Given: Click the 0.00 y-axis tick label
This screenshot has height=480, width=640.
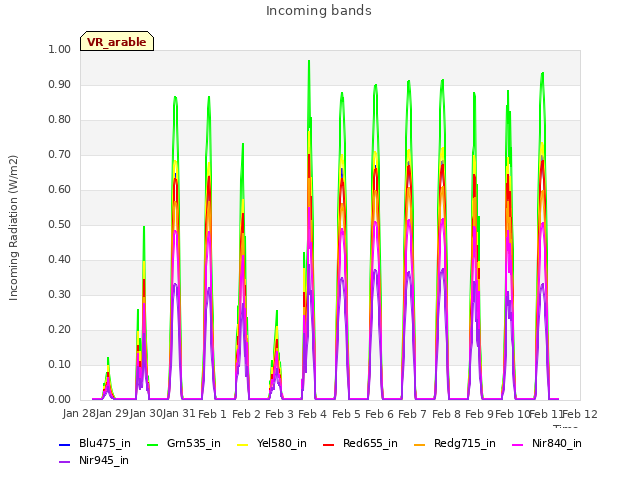Looking at the screenshot, I should pyautogui.click(x=60, y=400).
